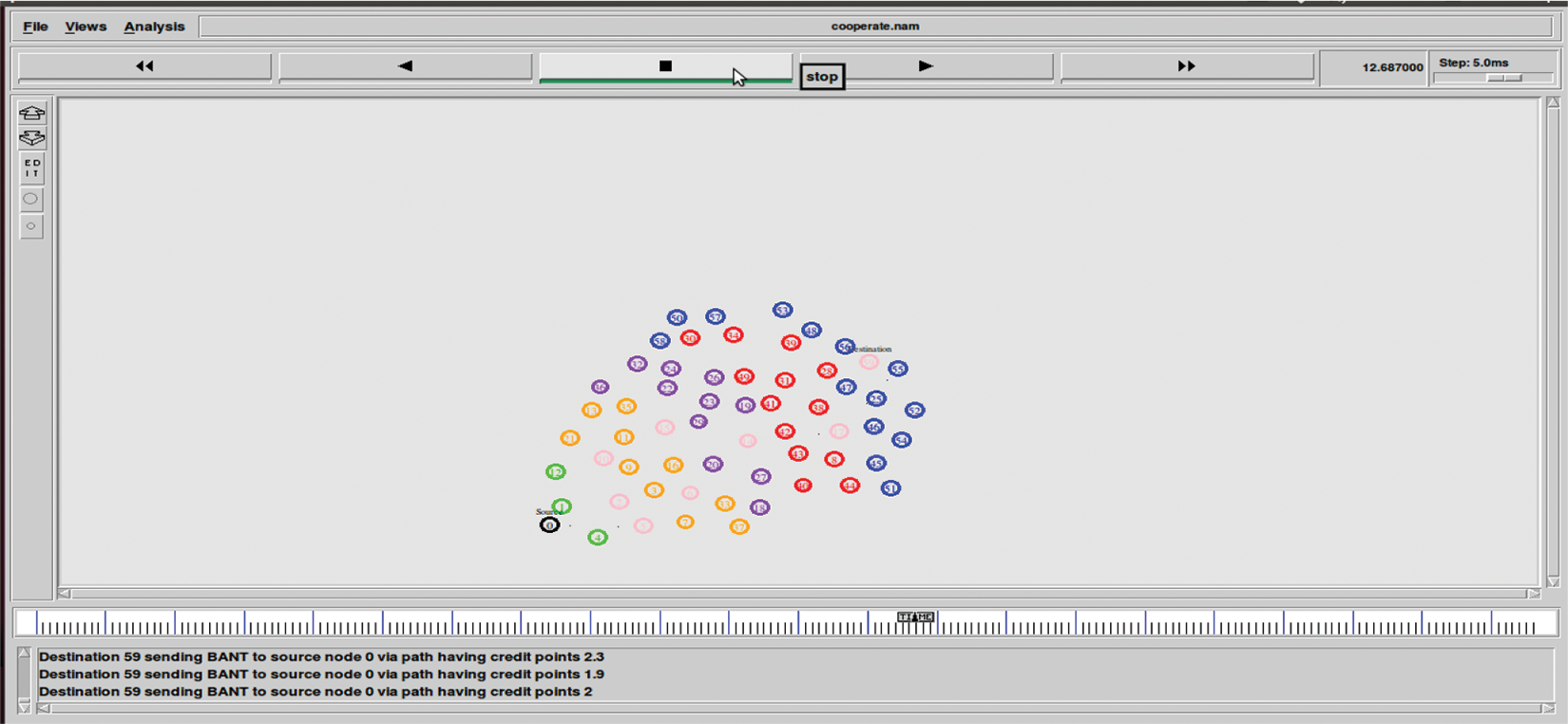Open the File menu
The width and height of the screenshot is (1568, 724).
[35, 27]
